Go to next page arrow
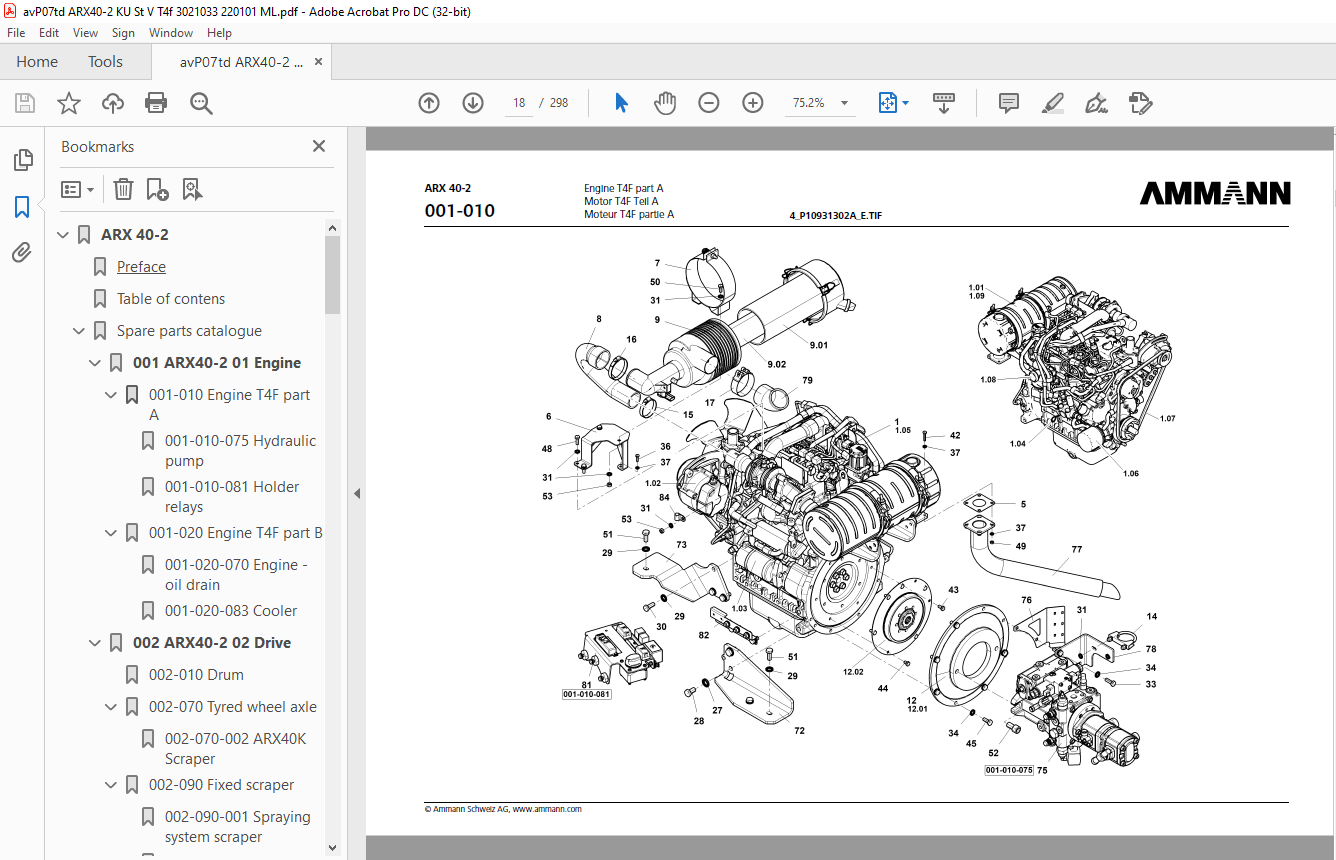1336x860 pixels. (473, 103)
